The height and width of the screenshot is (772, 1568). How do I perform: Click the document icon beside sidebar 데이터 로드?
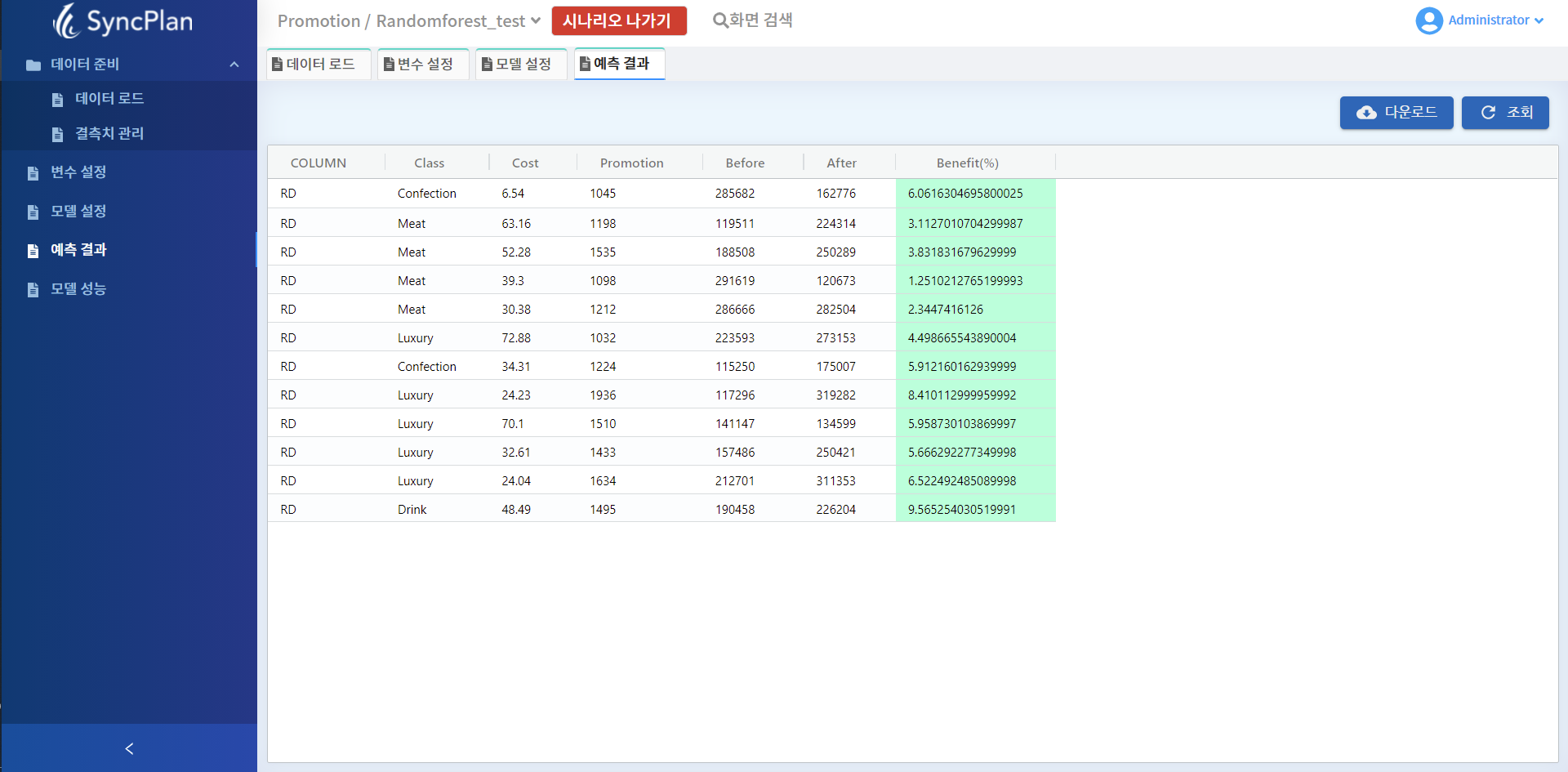(57, 100)
